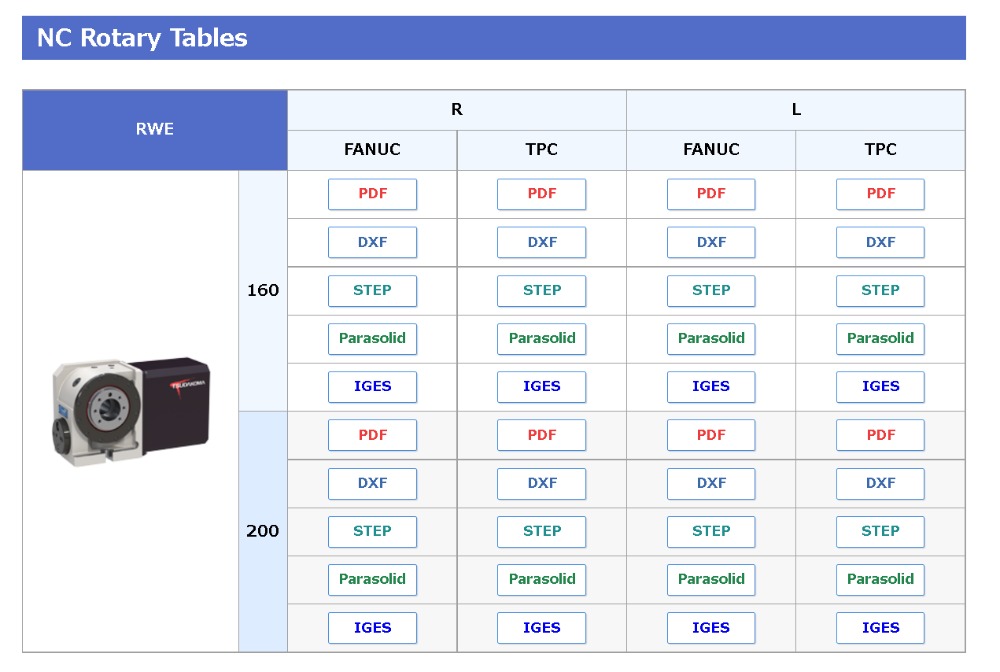Download STEP for RWE 160 R TPC
1000x672 pixels.
(541, 291)
